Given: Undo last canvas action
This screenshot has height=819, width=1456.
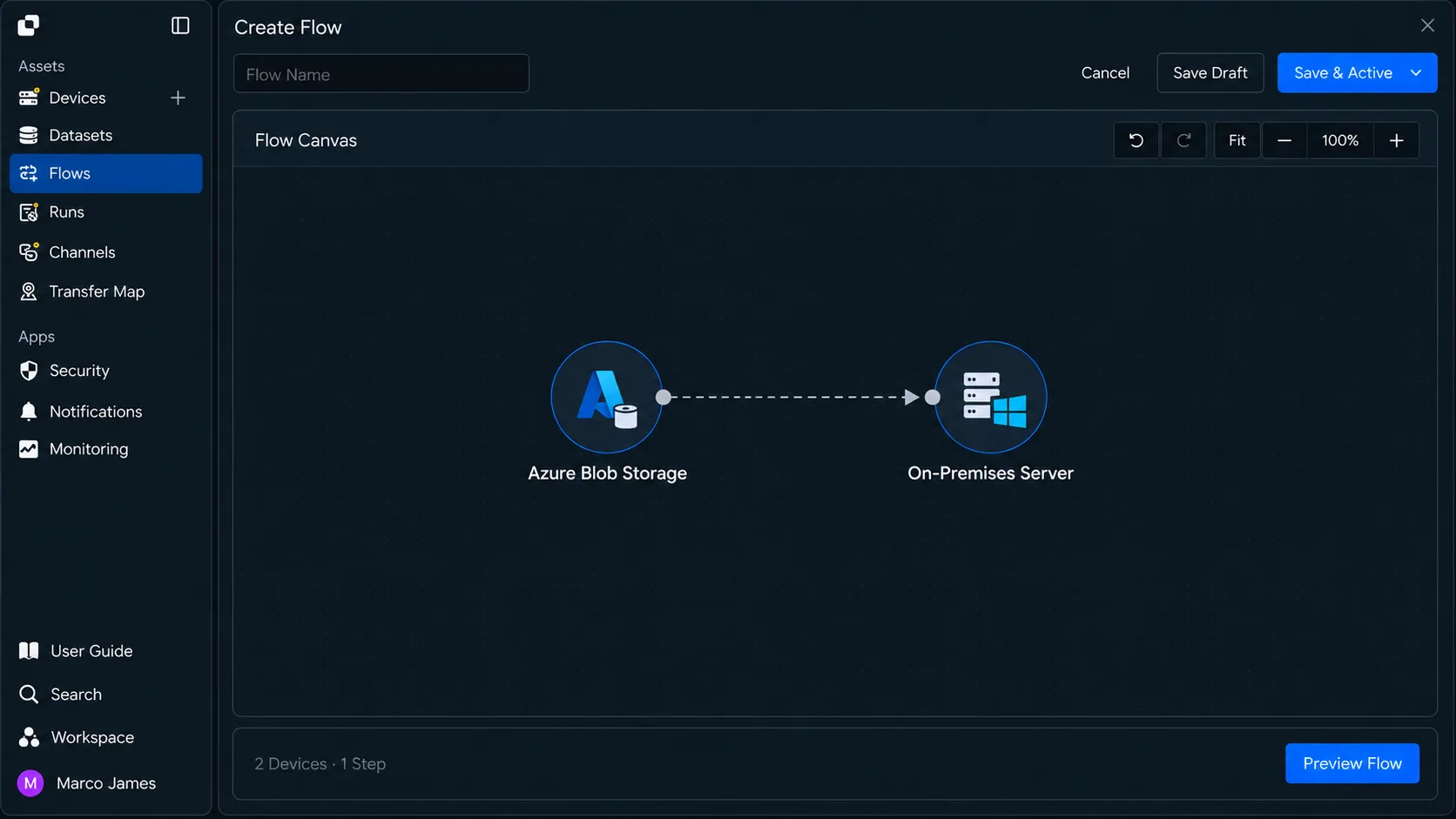Looking at the screenshot, I should (1136, 140).
